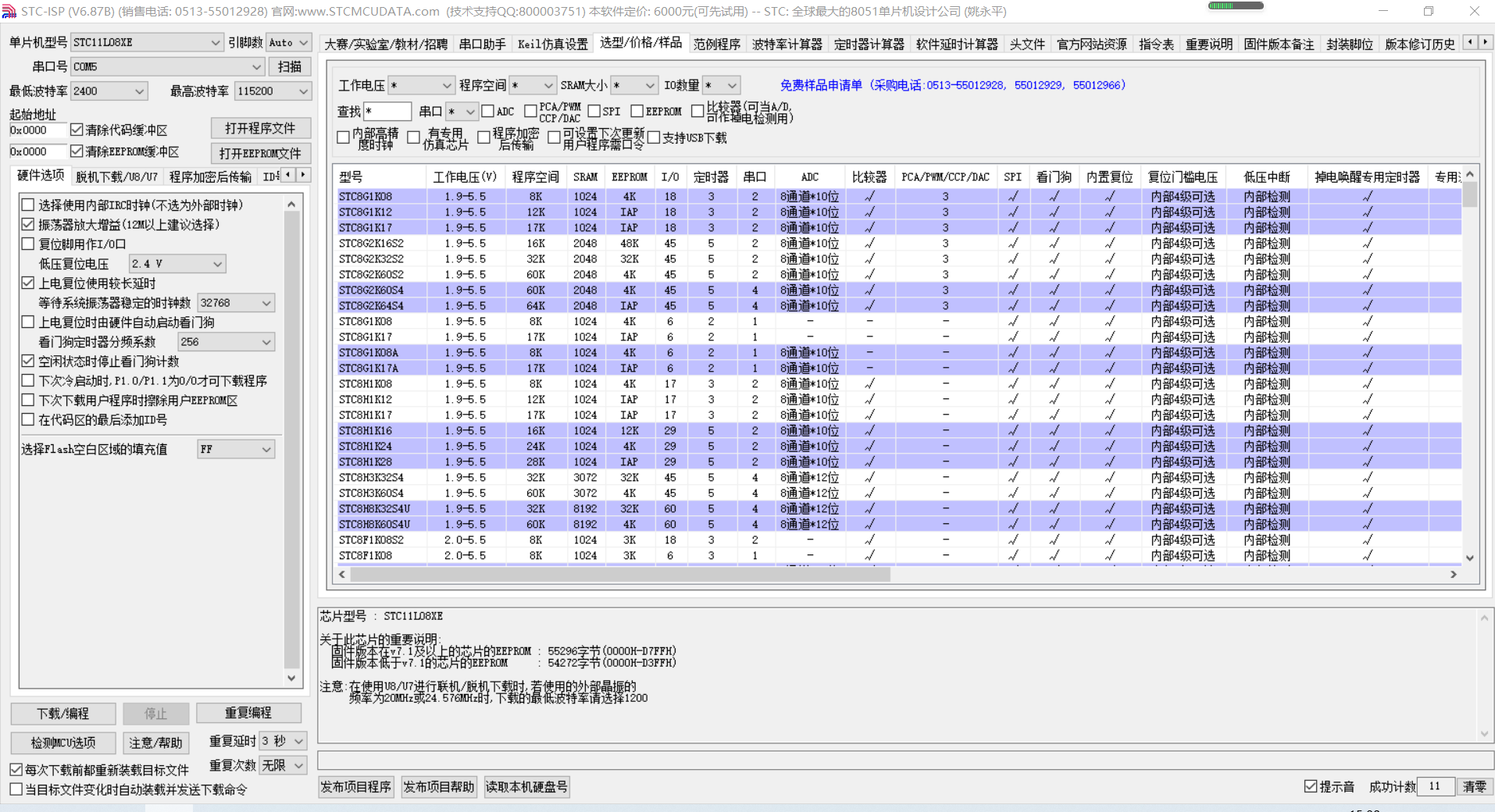The image size is (1495, 812).
Task: Click the 检测MCU选项 button
Action: coord(63,742)
